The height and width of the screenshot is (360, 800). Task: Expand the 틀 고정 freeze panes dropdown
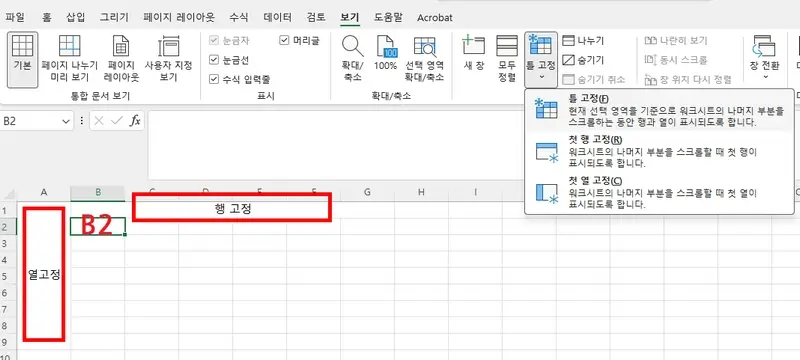541,76
